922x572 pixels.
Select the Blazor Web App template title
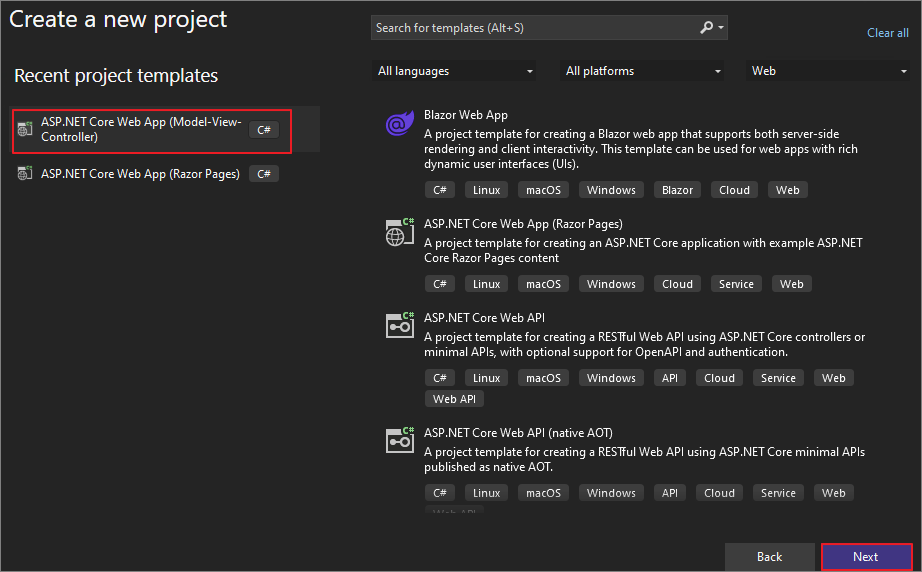coord(466,115)
